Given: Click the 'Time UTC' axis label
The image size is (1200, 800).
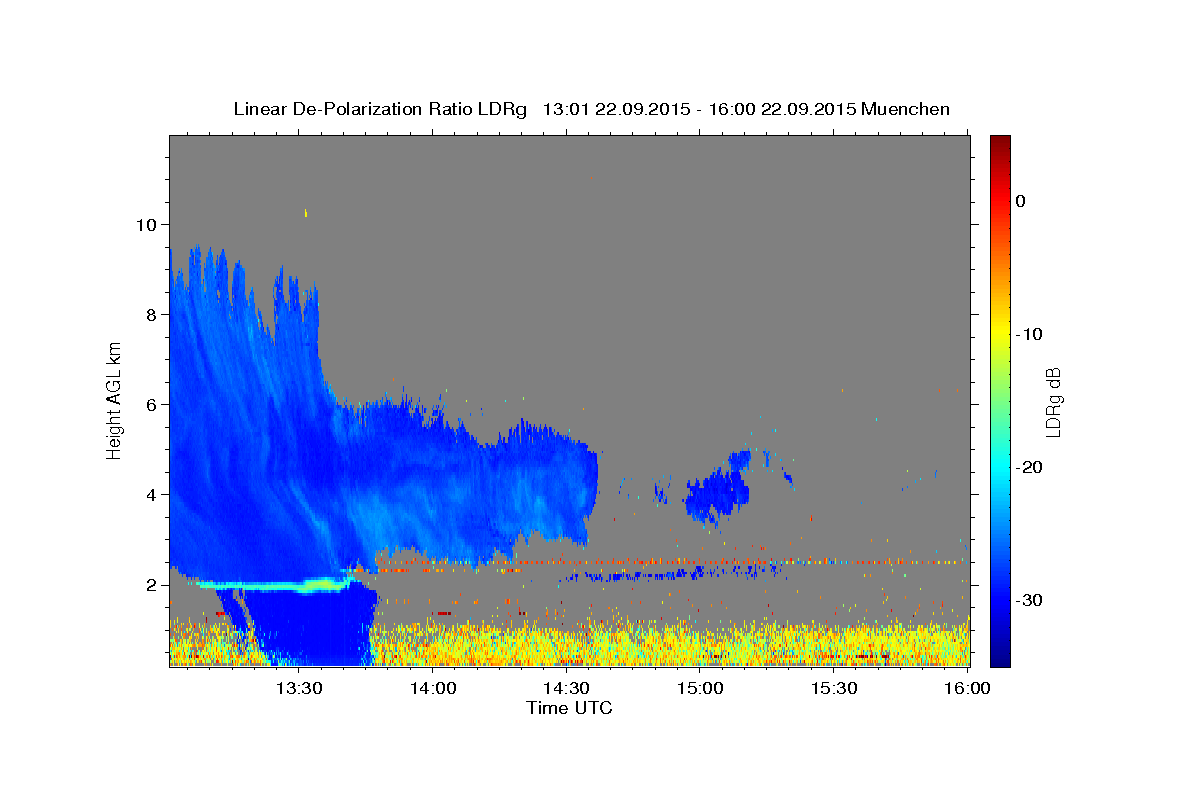Looking at the screenshot, I should [x=569, y=709].
